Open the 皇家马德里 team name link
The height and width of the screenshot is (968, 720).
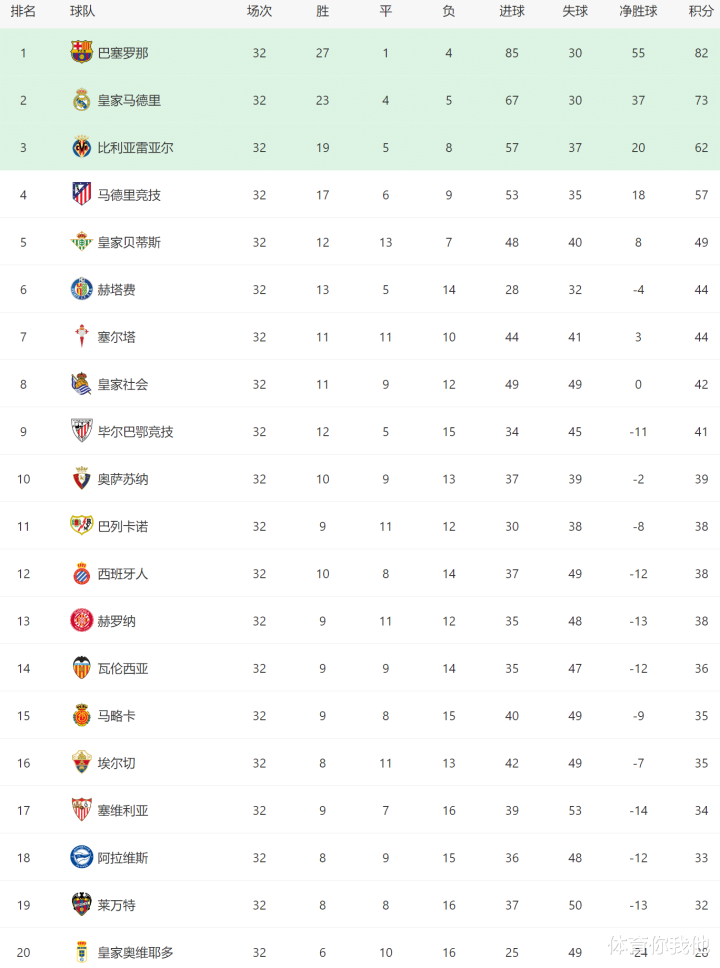[129, 100]
